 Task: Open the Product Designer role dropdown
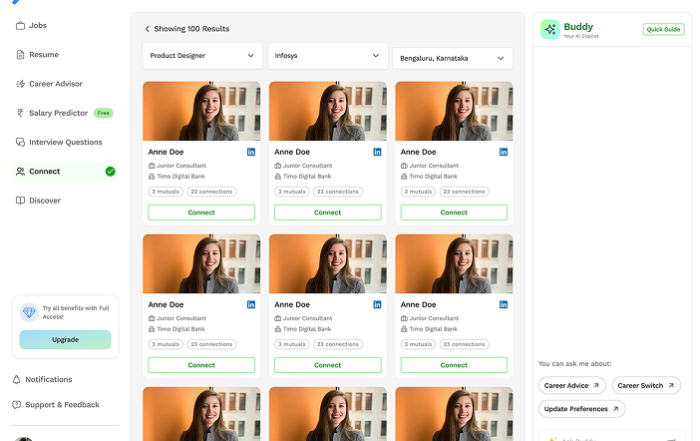point(203,56)
